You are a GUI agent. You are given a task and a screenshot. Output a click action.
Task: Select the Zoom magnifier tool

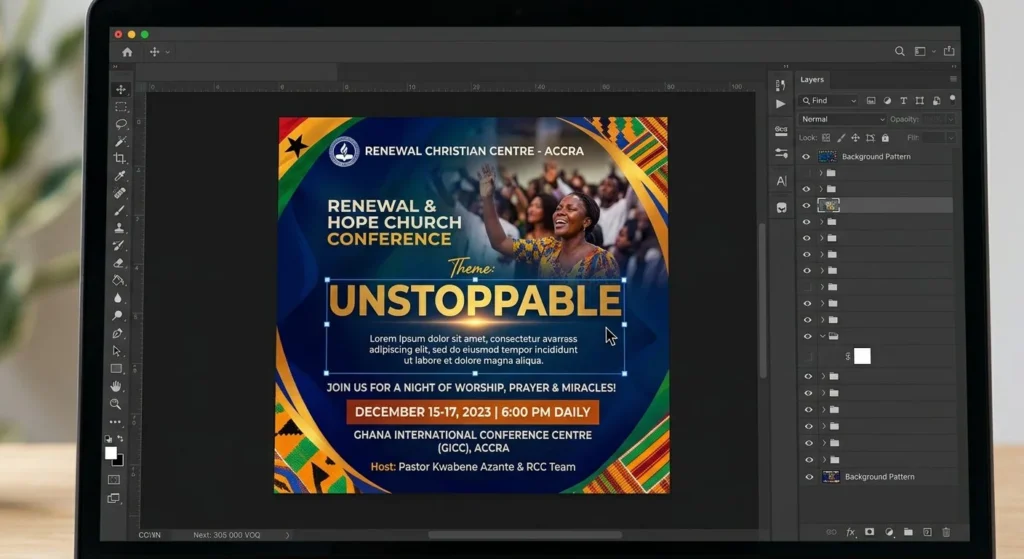point(116,404)
